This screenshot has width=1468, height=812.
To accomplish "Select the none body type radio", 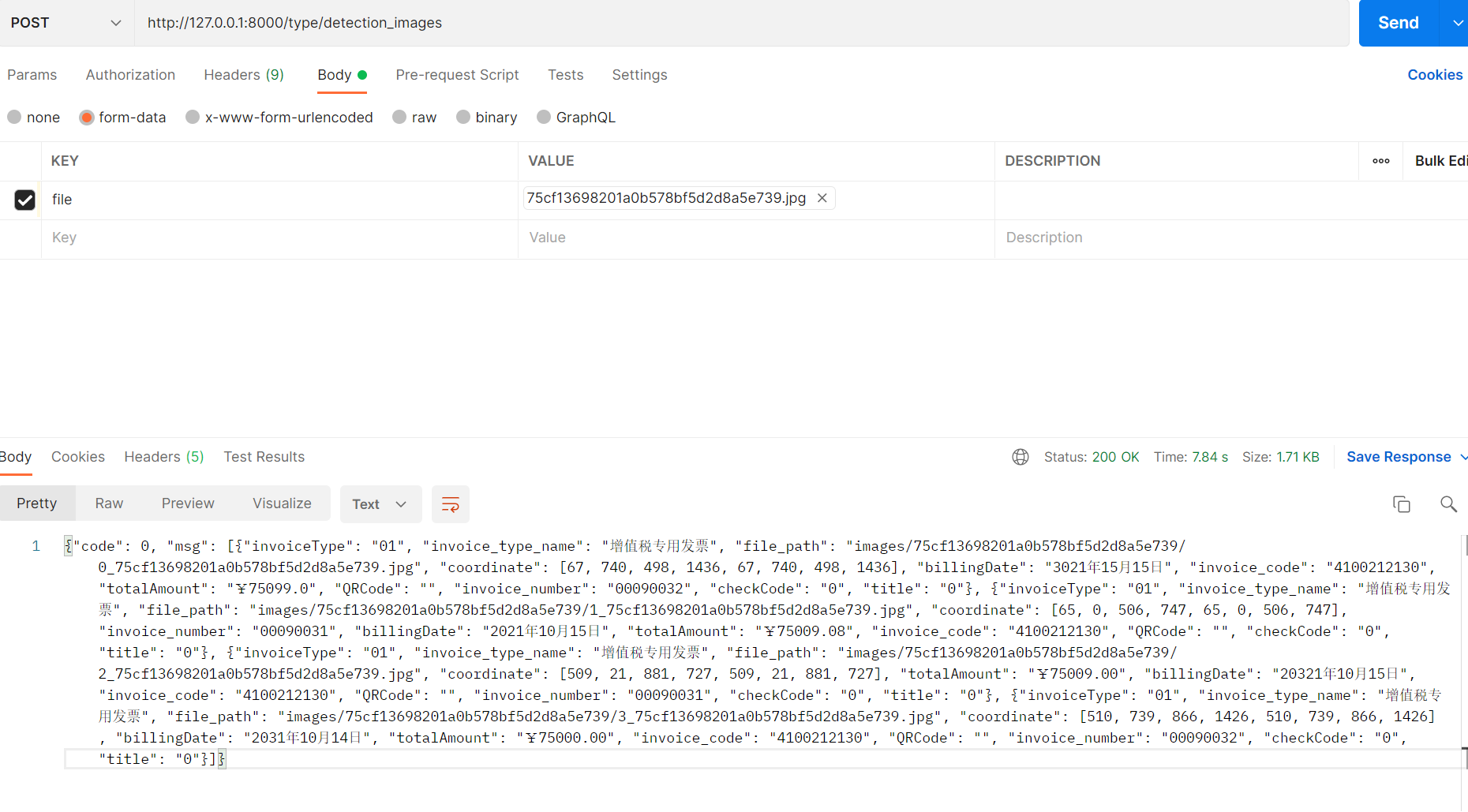I will click(x=14, y=117).
